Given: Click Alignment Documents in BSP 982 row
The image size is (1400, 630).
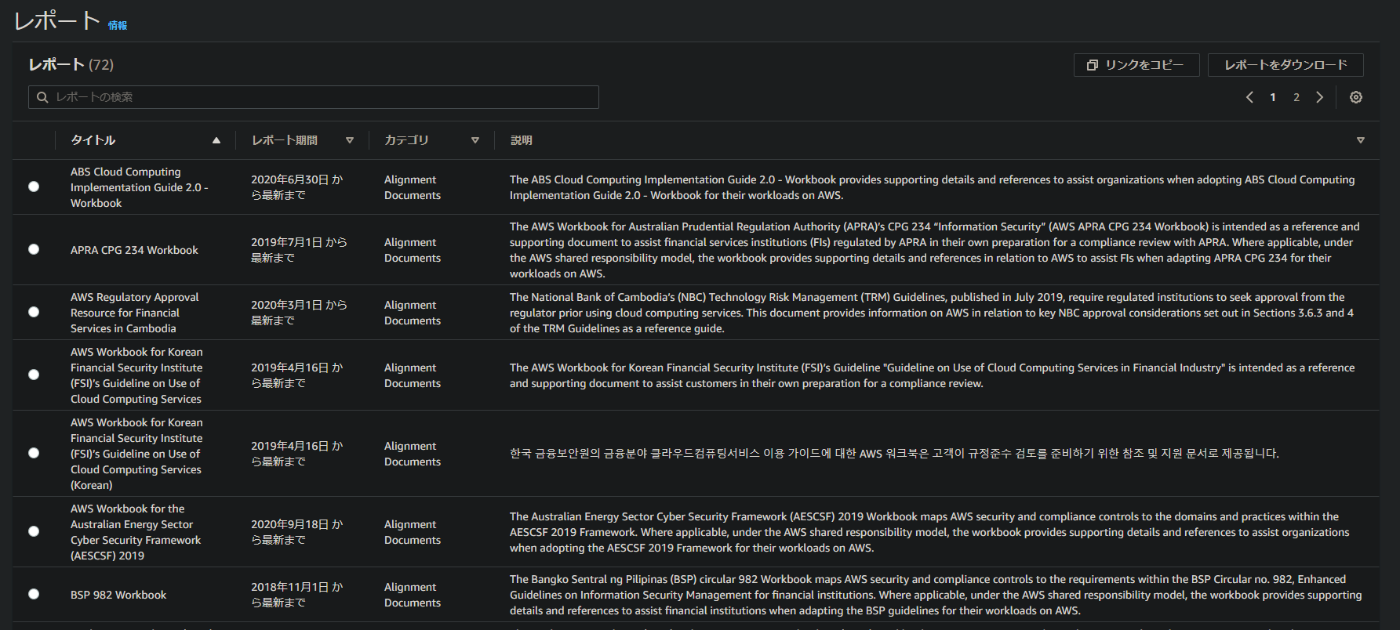Looking at the screenshot, I should coord(412,595).
